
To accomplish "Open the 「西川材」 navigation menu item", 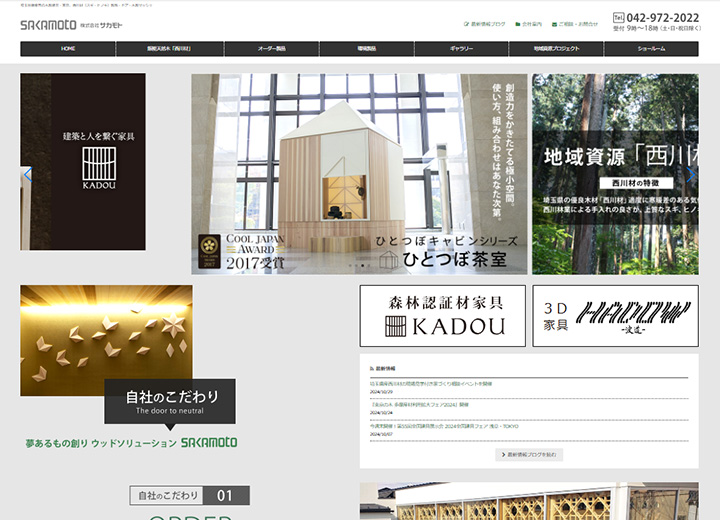I will [169, 49].
